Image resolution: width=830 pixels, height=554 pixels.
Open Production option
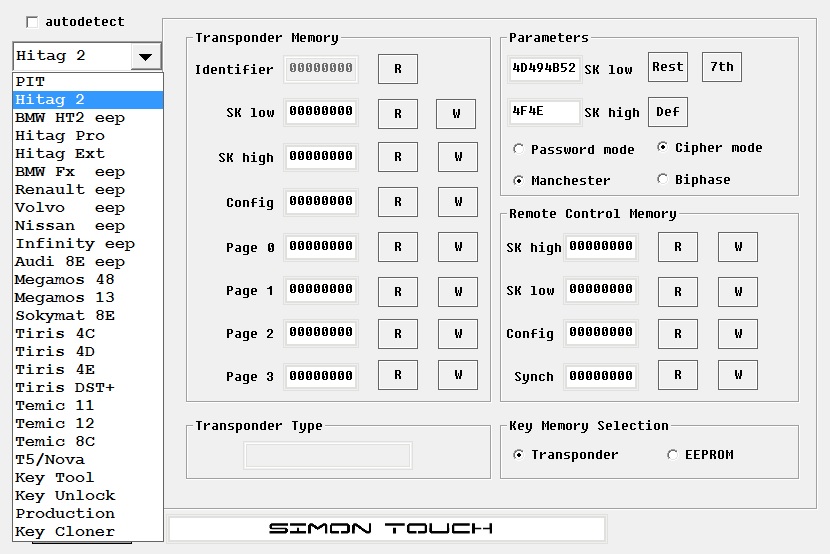88,514
